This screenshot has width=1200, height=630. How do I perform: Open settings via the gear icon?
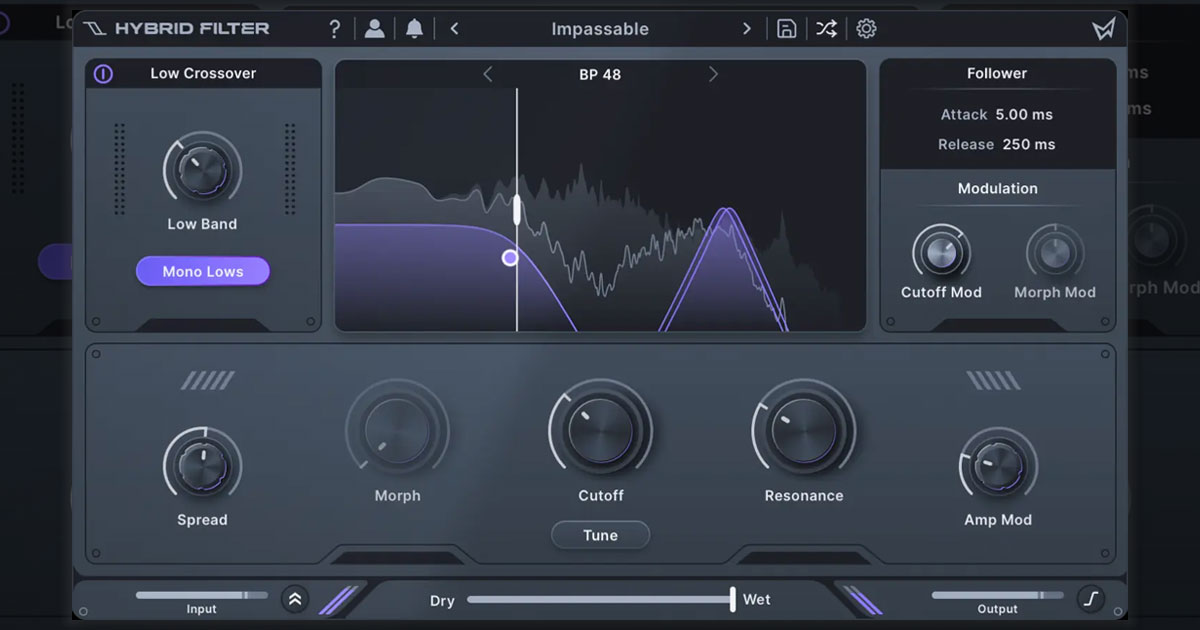click(866, 29)
